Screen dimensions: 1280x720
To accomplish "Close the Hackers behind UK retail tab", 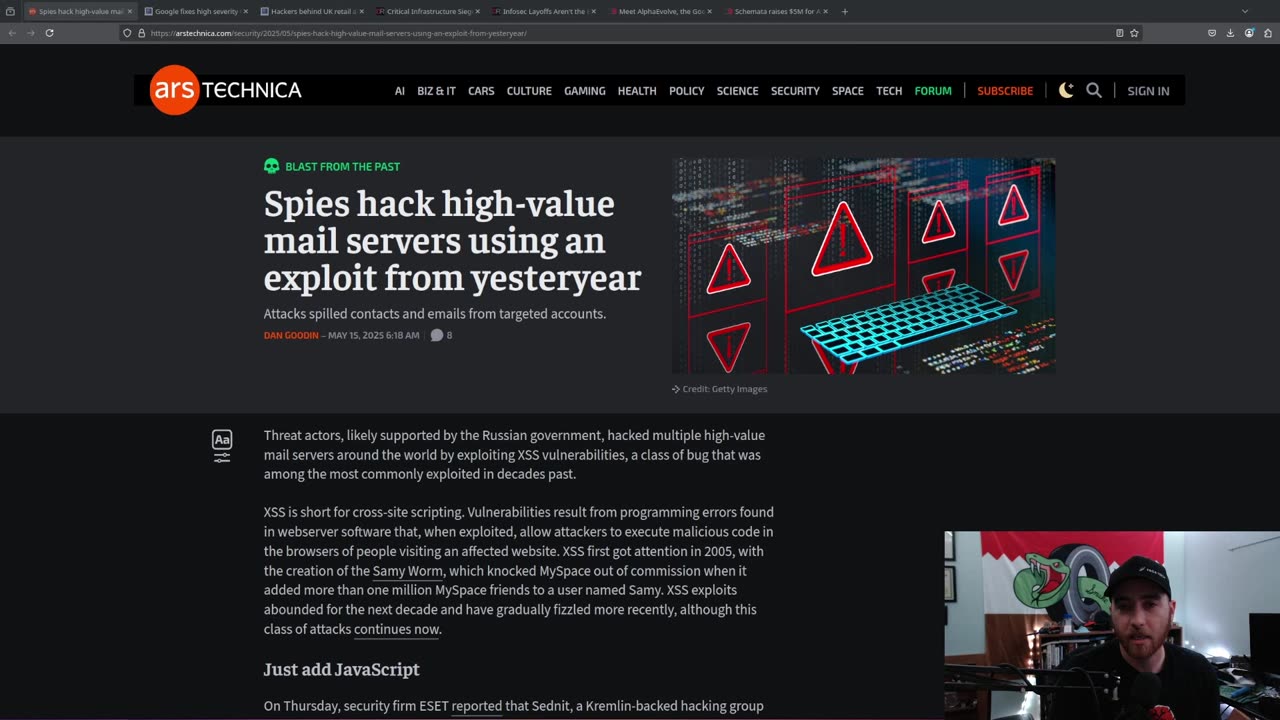I will click(x=361, y=11).
